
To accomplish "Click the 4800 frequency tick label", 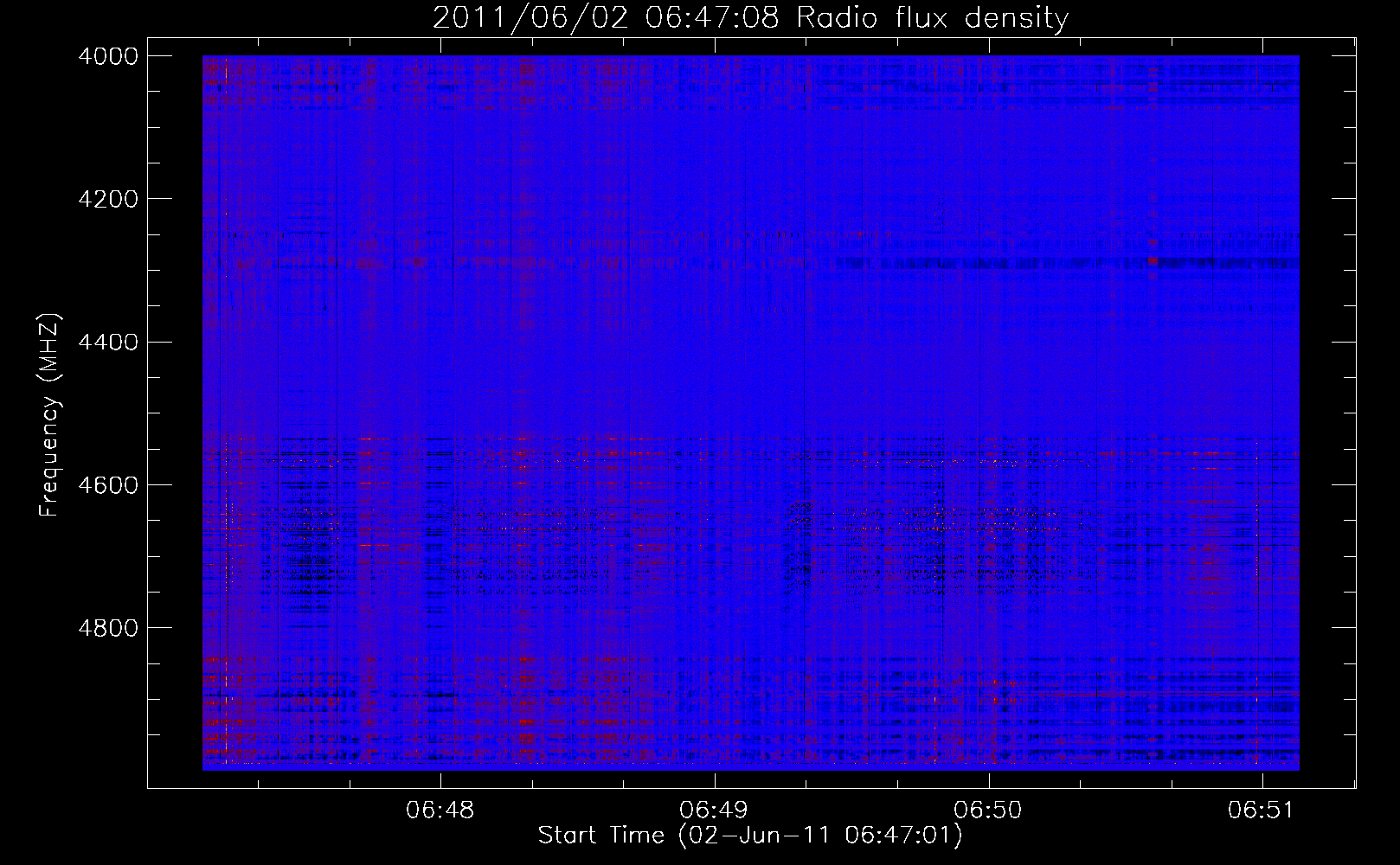I will (x=108, y=628).
